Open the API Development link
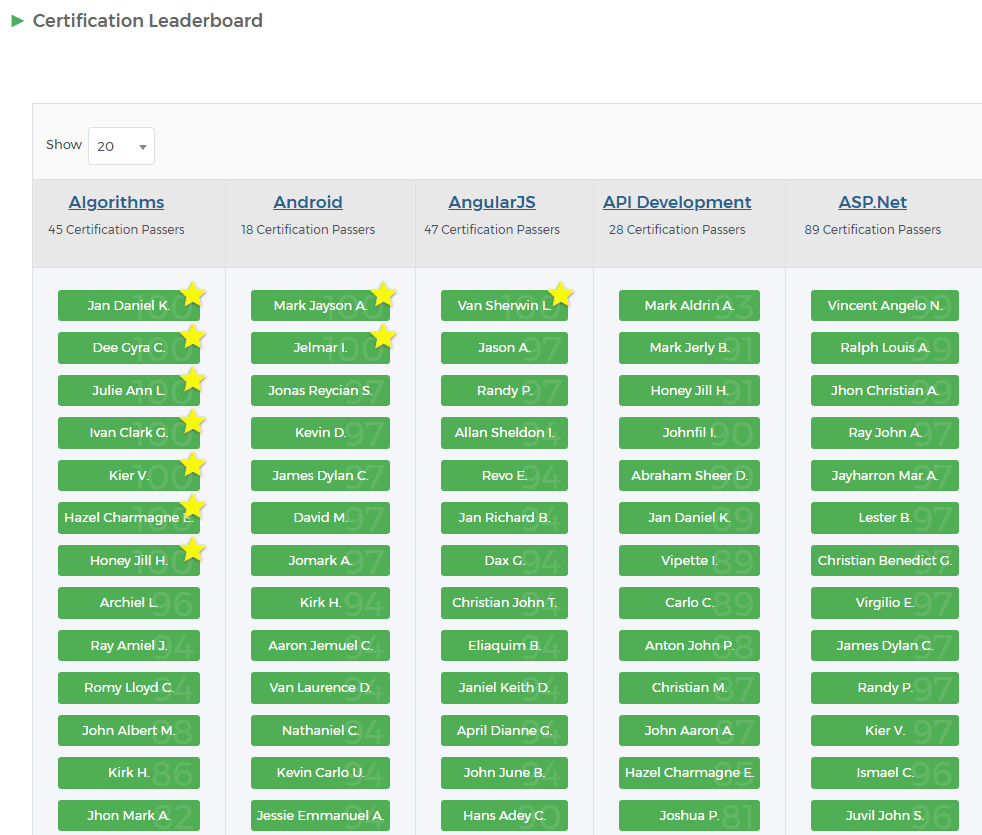982x835 pixels. (677, 202)
